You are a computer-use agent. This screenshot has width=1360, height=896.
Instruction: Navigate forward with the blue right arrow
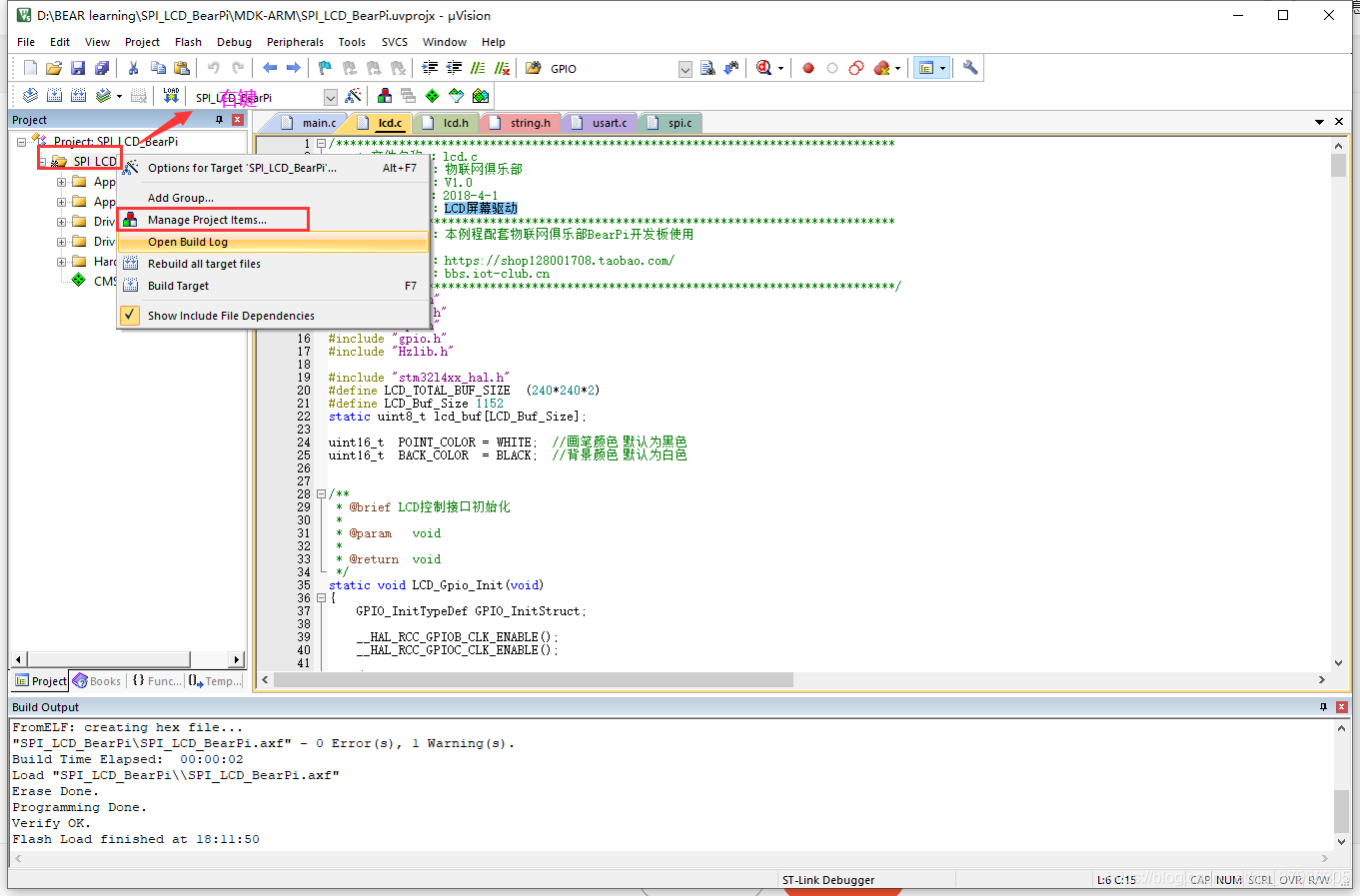294,68
